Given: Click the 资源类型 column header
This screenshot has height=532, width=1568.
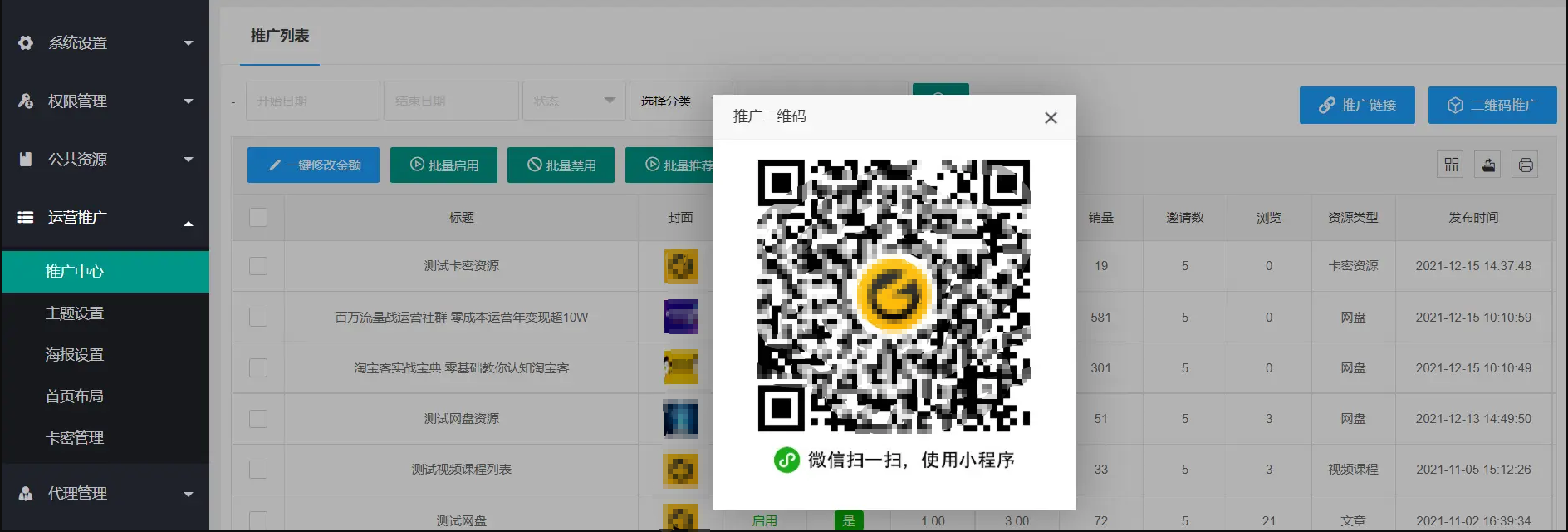Looking at the screenshot, I should tap(1353, 217).
